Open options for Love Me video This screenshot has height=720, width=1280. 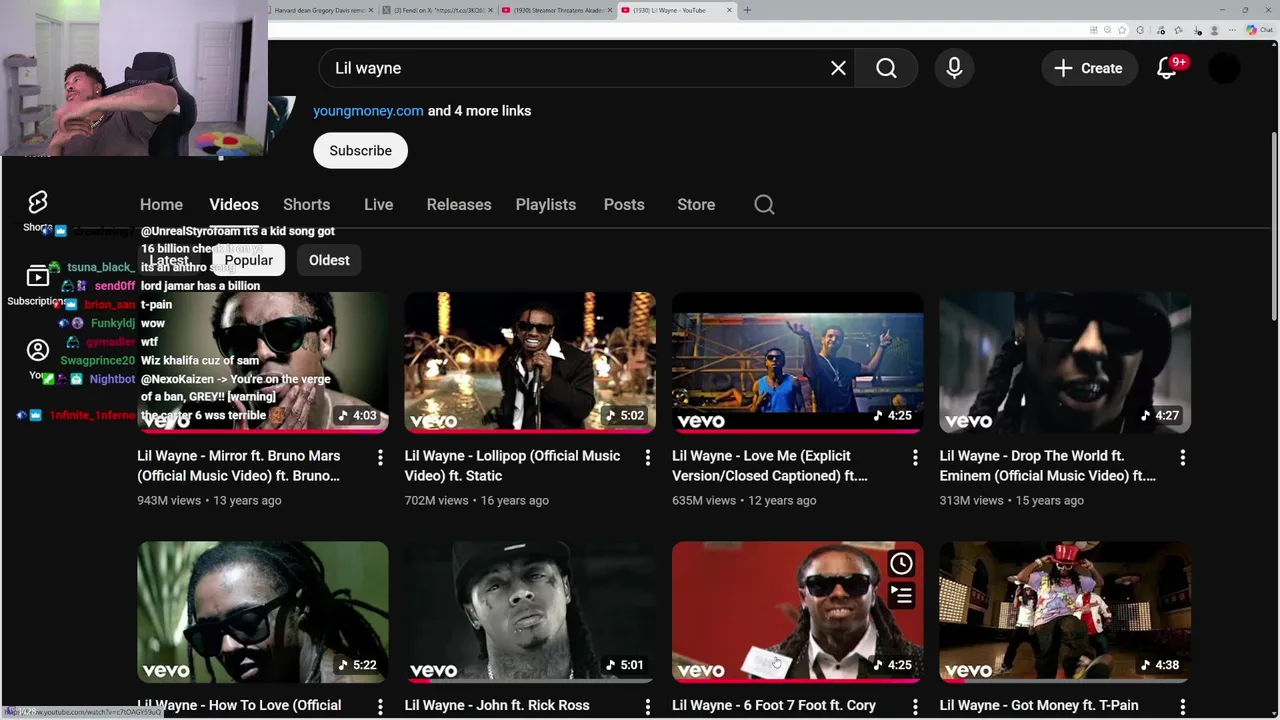[915, 457]
